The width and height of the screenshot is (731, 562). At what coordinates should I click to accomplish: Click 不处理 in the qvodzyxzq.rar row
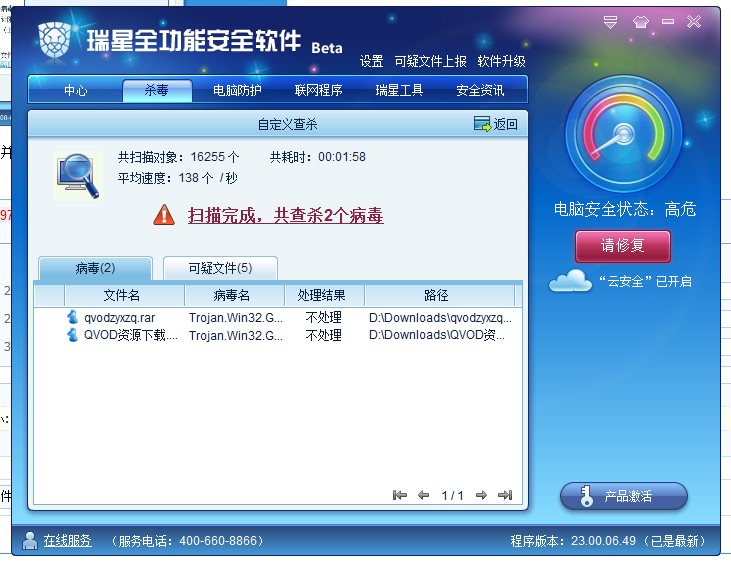[x=324, y=318]
